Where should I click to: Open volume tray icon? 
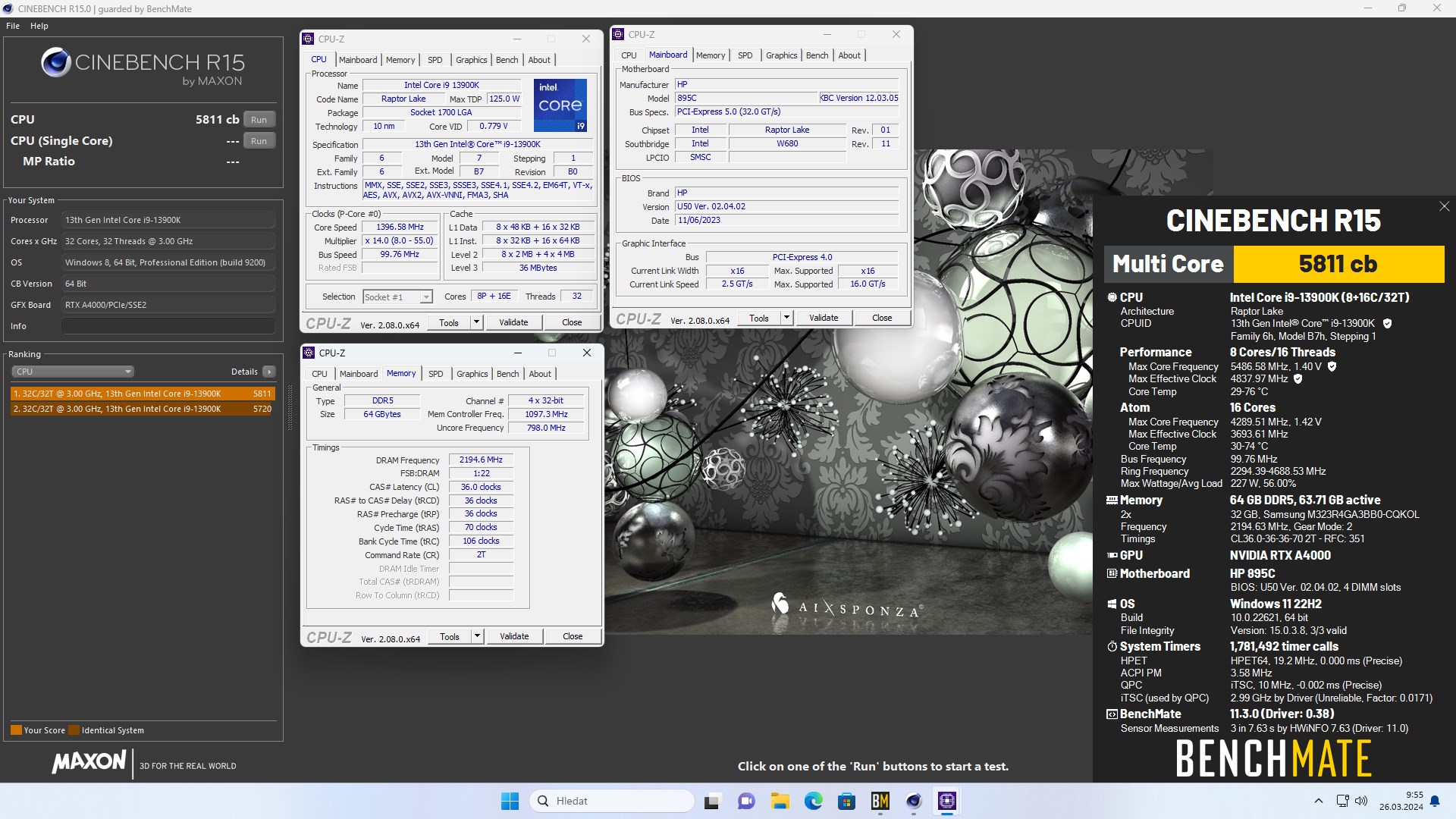coord(1361,801)
